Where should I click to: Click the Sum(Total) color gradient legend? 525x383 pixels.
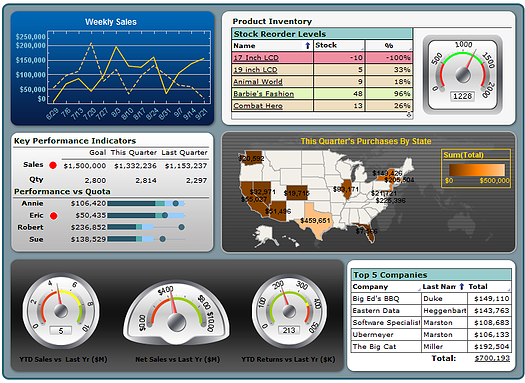477,170
